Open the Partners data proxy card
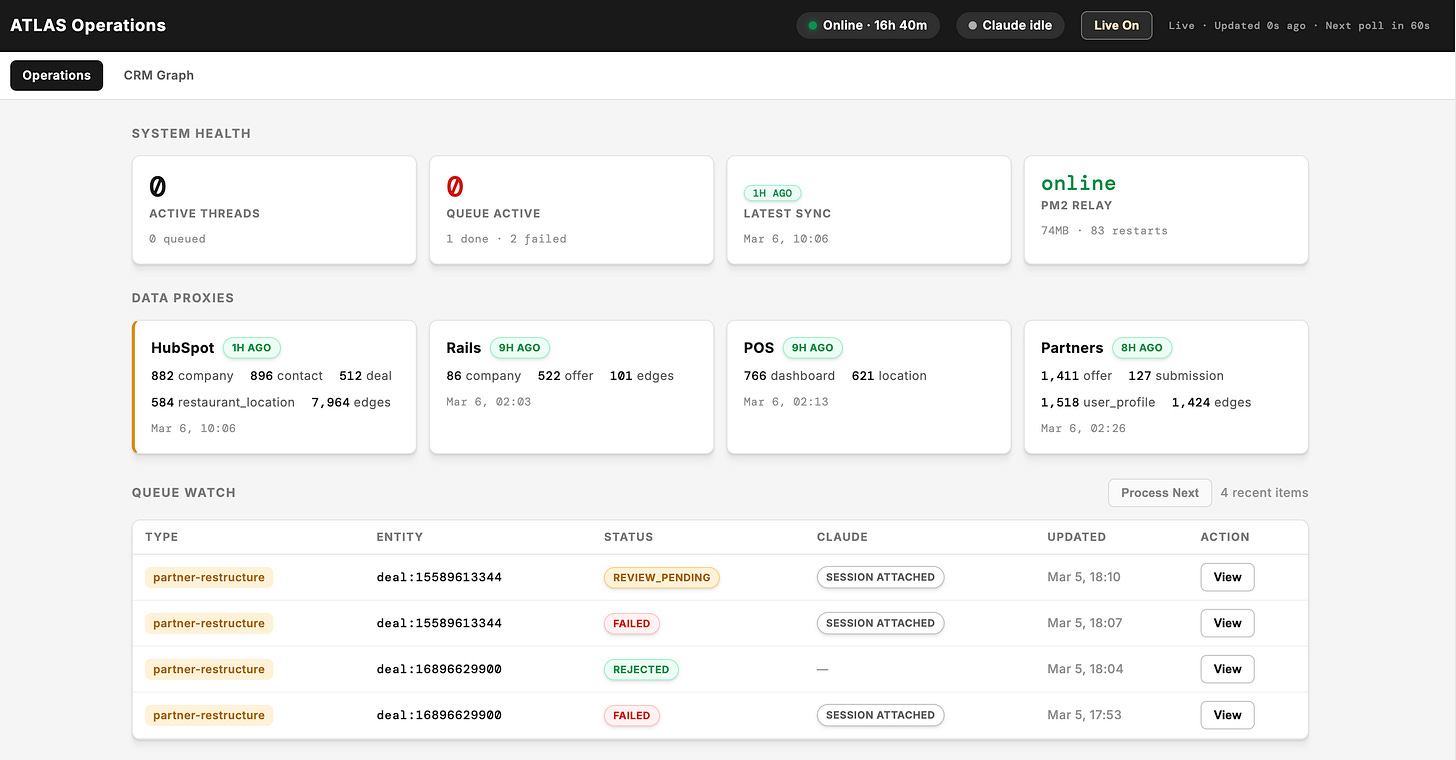1456x760 pixels. 1166,387
